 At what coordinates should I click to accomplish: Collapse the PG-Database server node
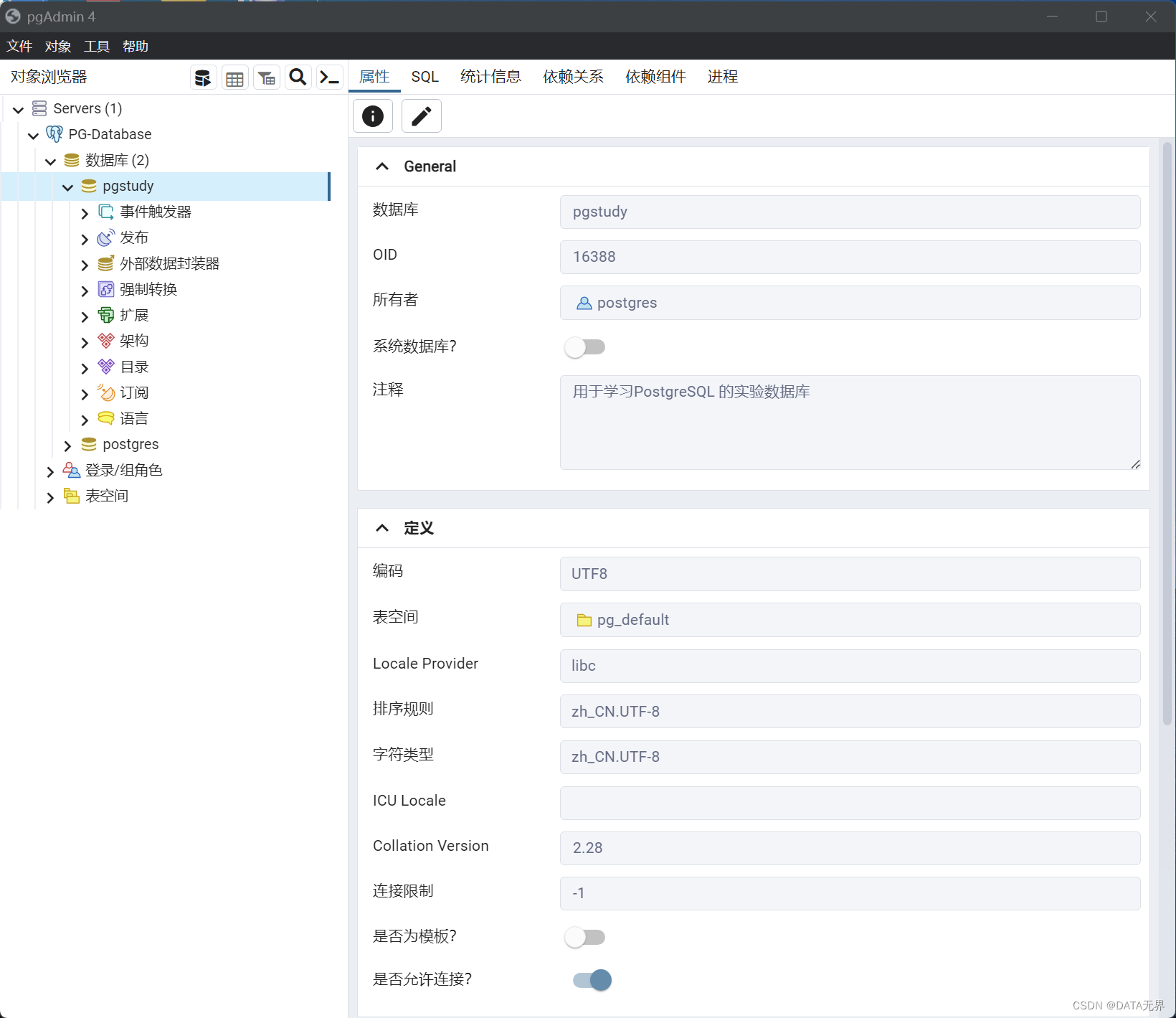33,136
